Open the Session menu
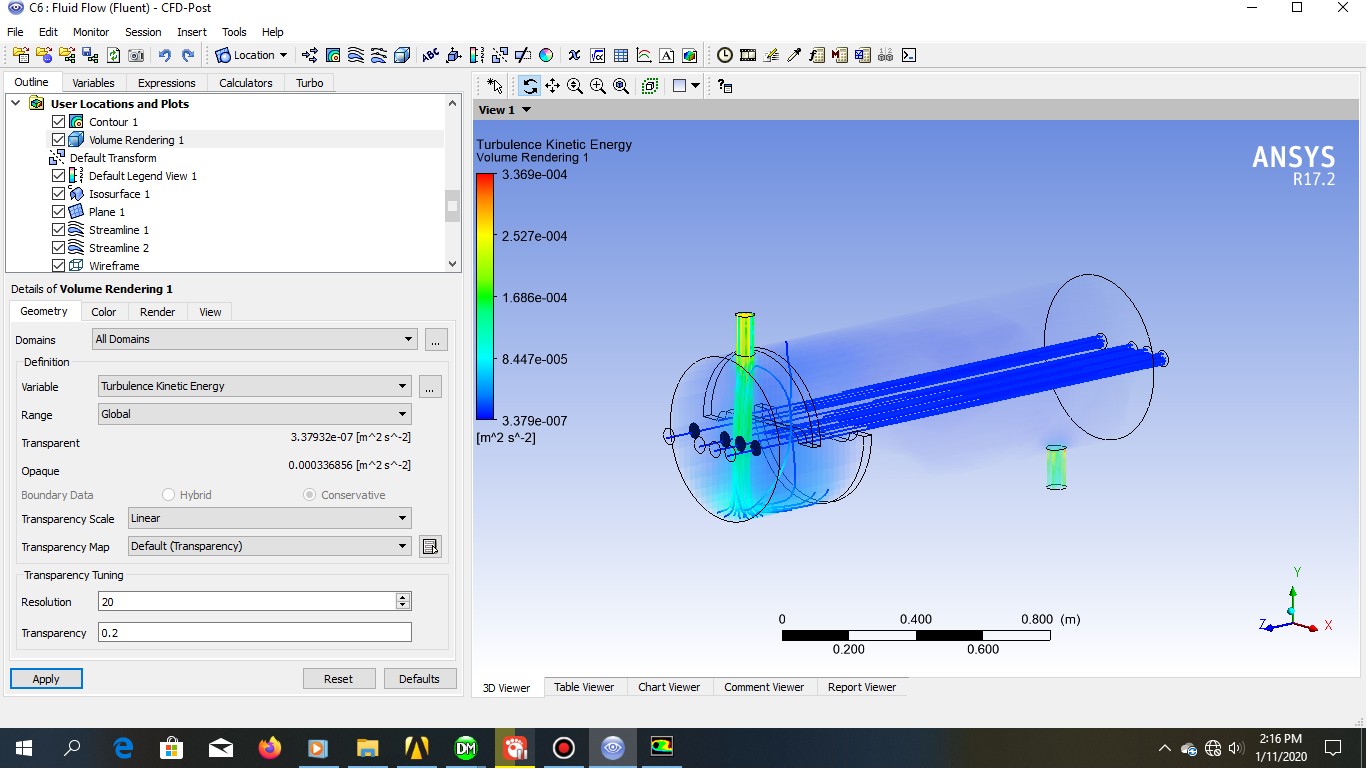The image size is (1368, 769). click(143, 31)
